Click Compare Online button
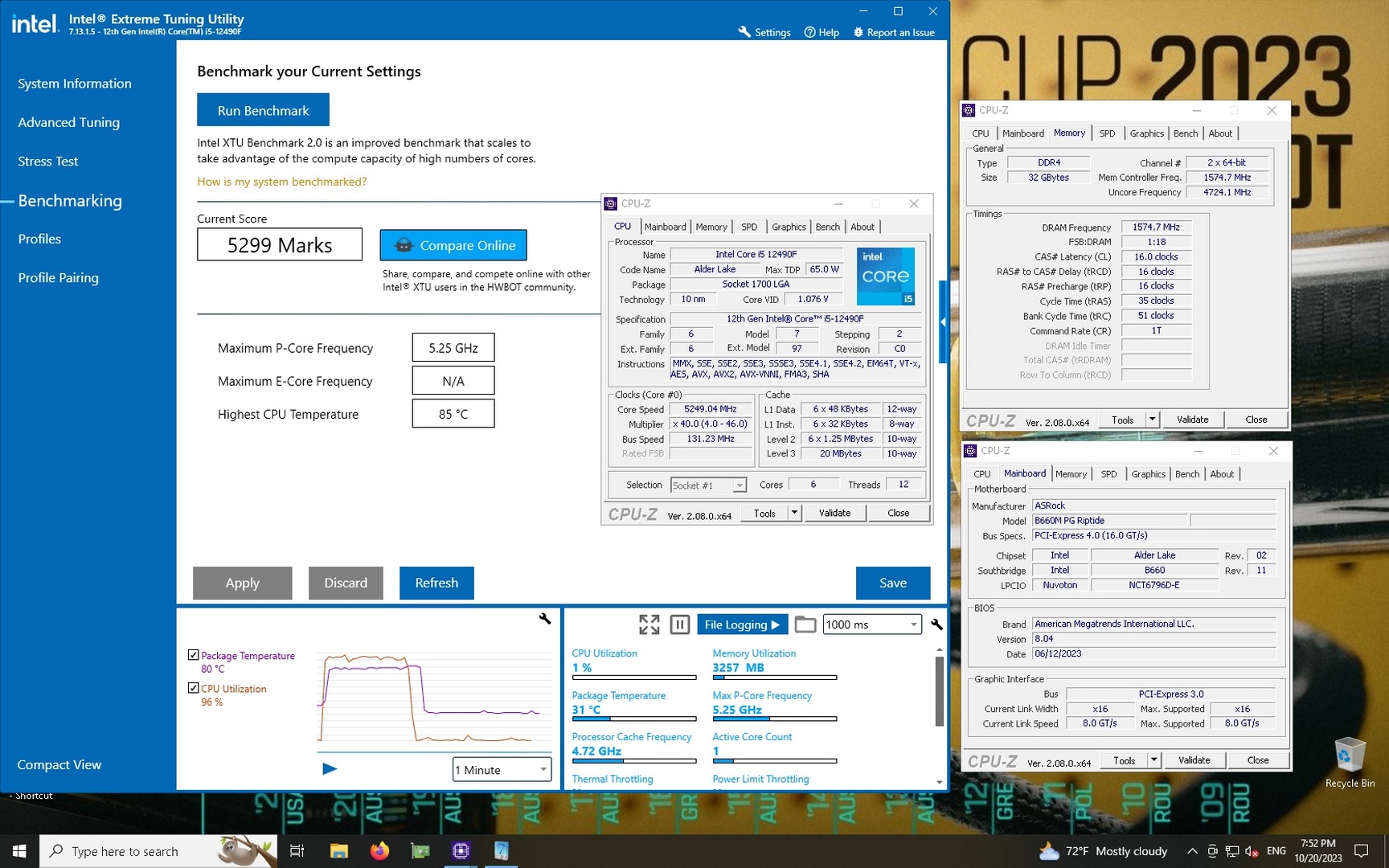 point(453,245)
